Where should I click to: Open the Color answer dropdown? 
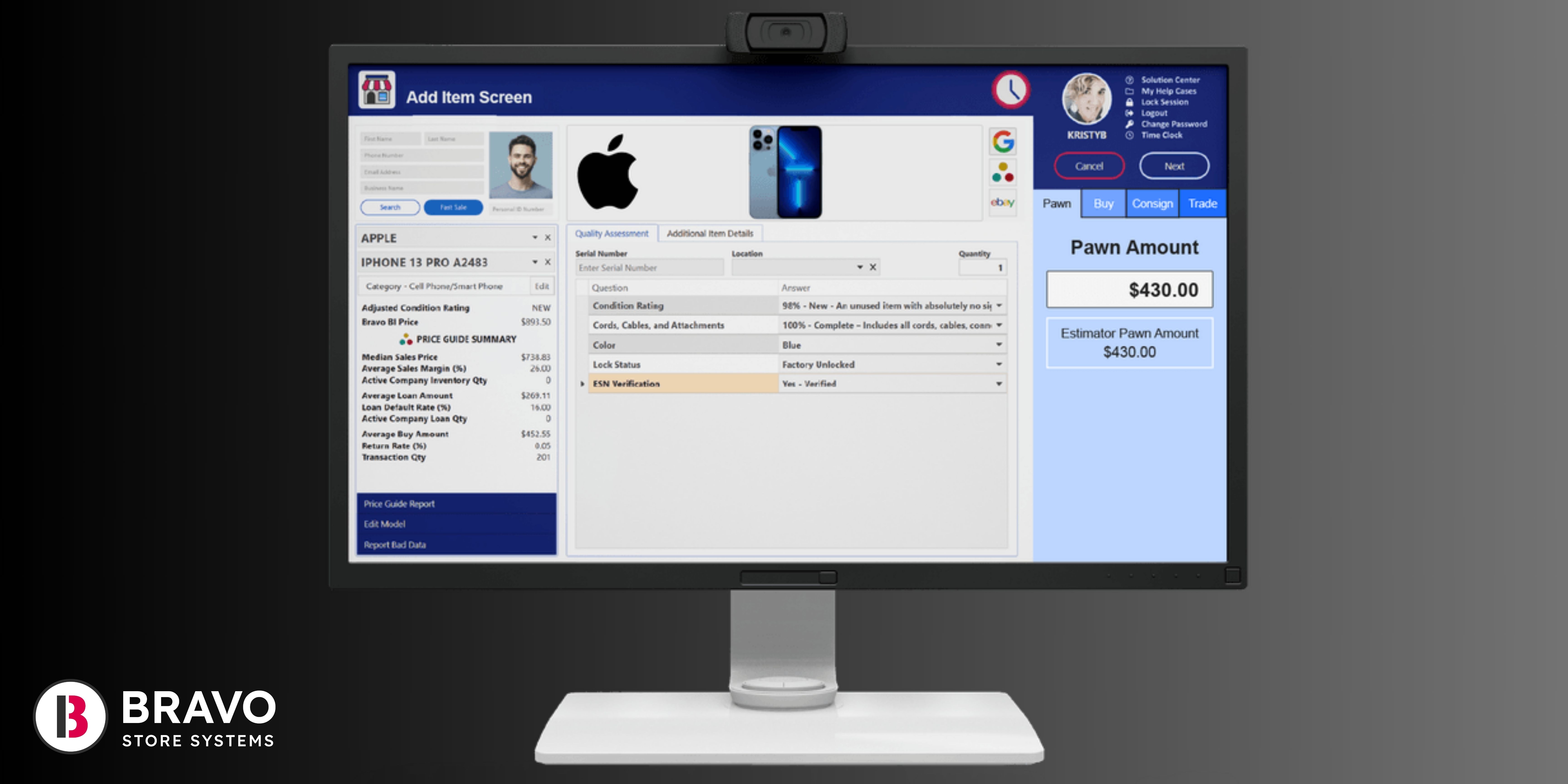pyautogui.click(x=999, y=345)
